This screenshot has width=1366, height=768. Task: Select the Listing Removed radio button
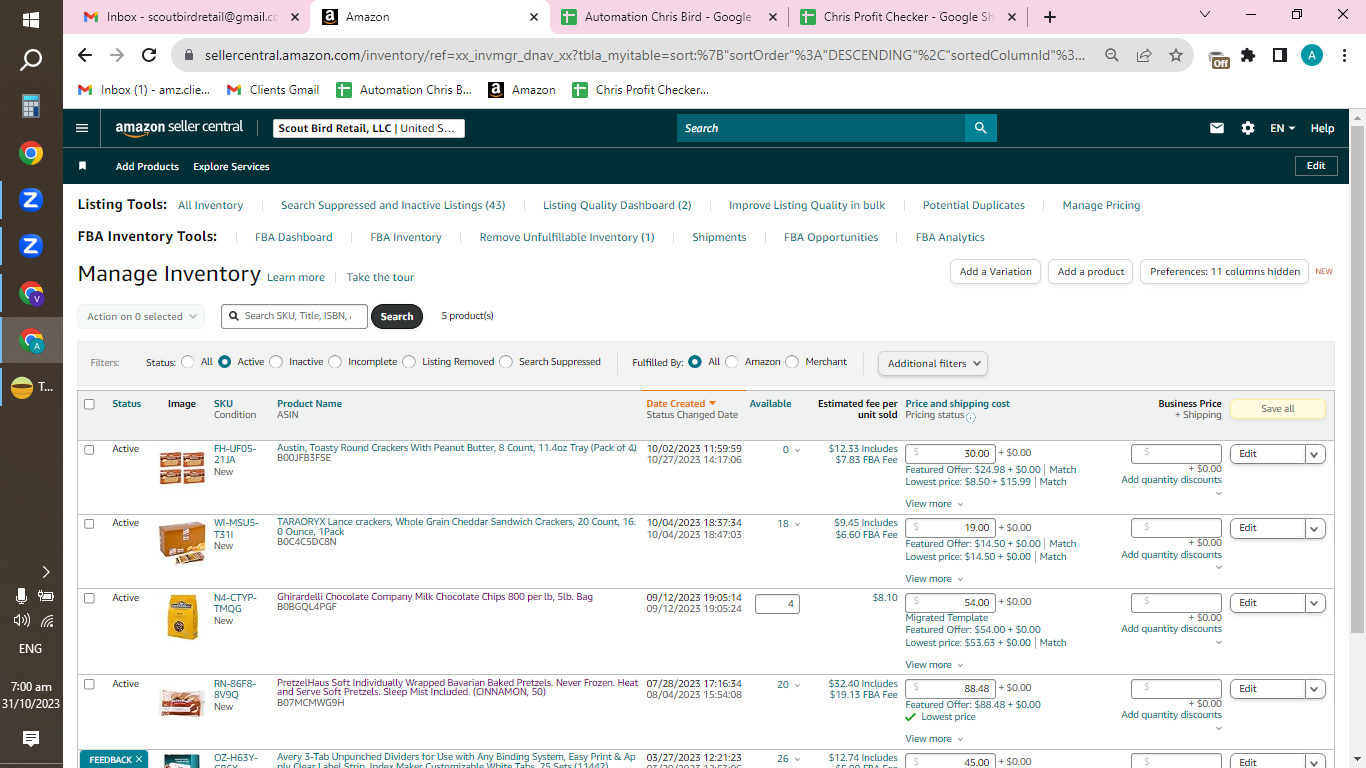click(409, 362)
